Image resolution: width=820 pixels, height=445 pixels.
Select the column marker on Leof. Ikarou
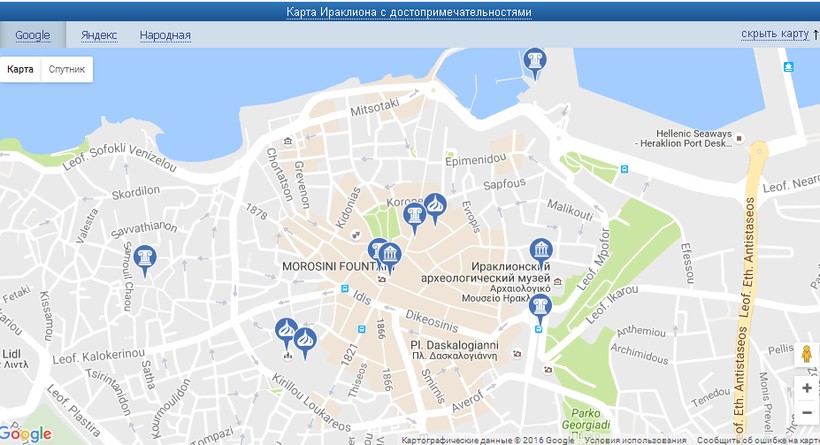(x=541, y=306)
